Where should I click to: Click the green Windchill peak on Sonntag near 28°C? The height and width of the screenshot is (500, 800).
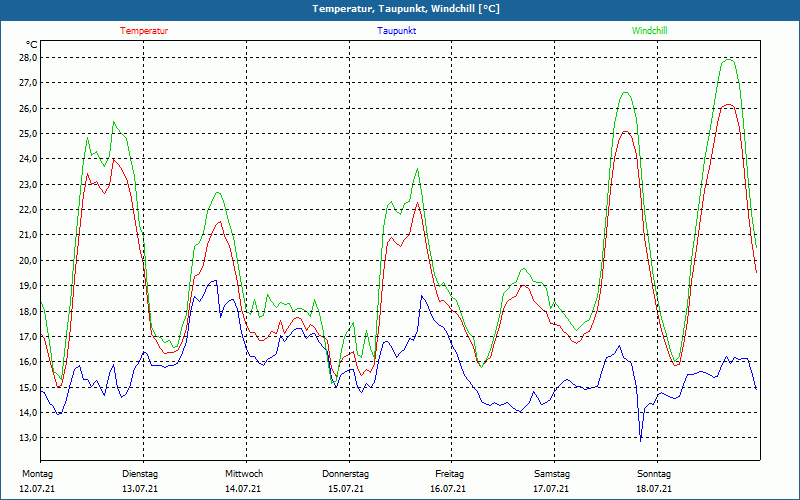tap(729, 60)
